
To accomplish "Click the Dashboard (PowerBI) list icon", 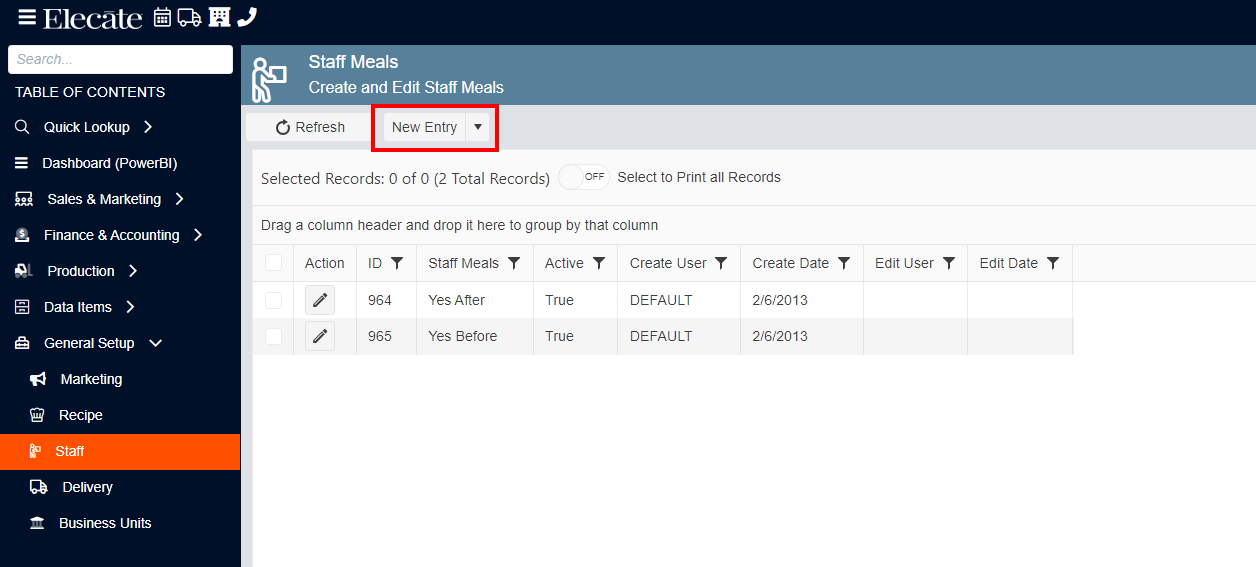I will click(x=21, y=163).
